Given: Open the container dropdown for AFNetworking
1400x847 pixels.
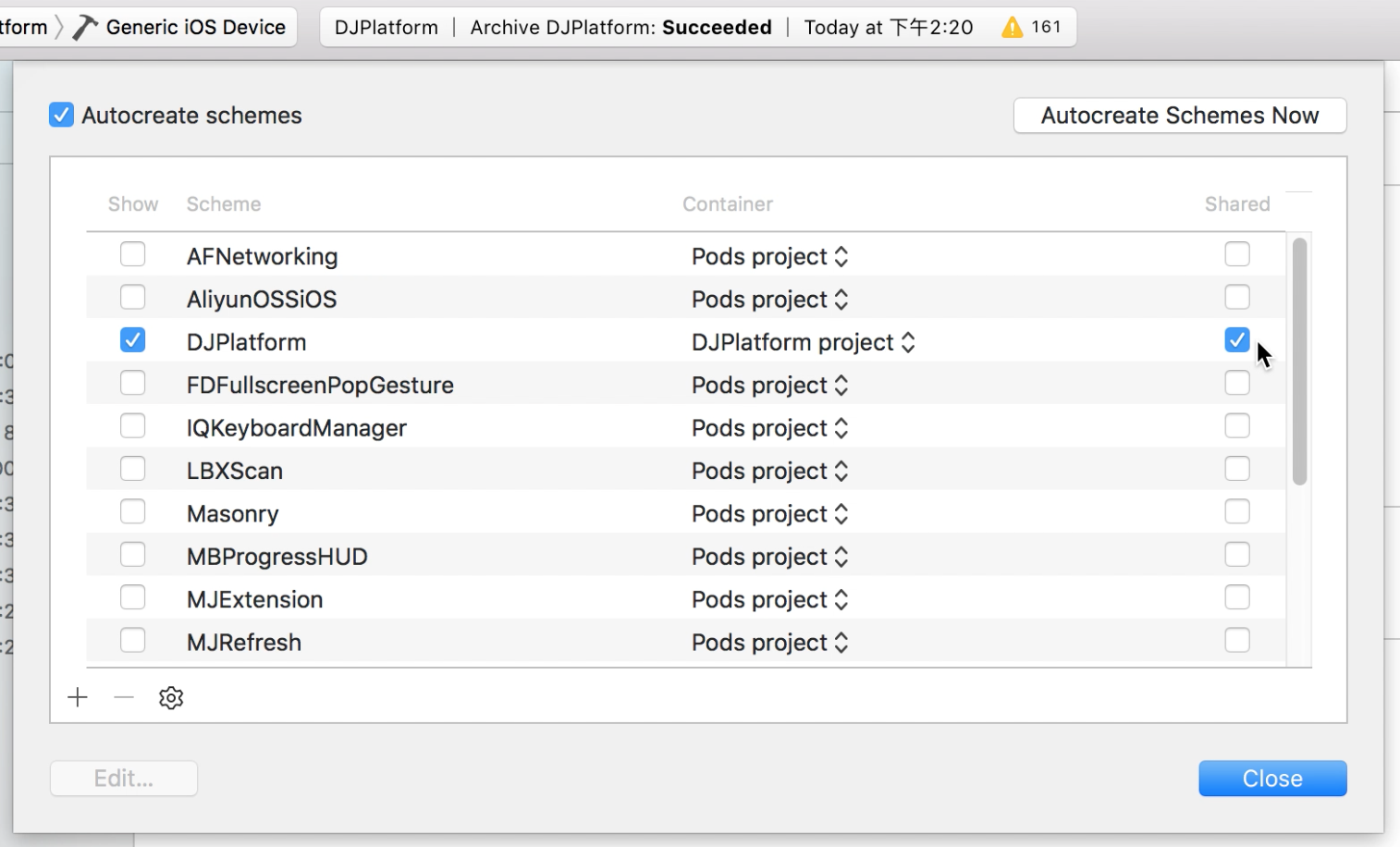Looking at the screenshot, I should pyautogui.click(x=769, y=256).
